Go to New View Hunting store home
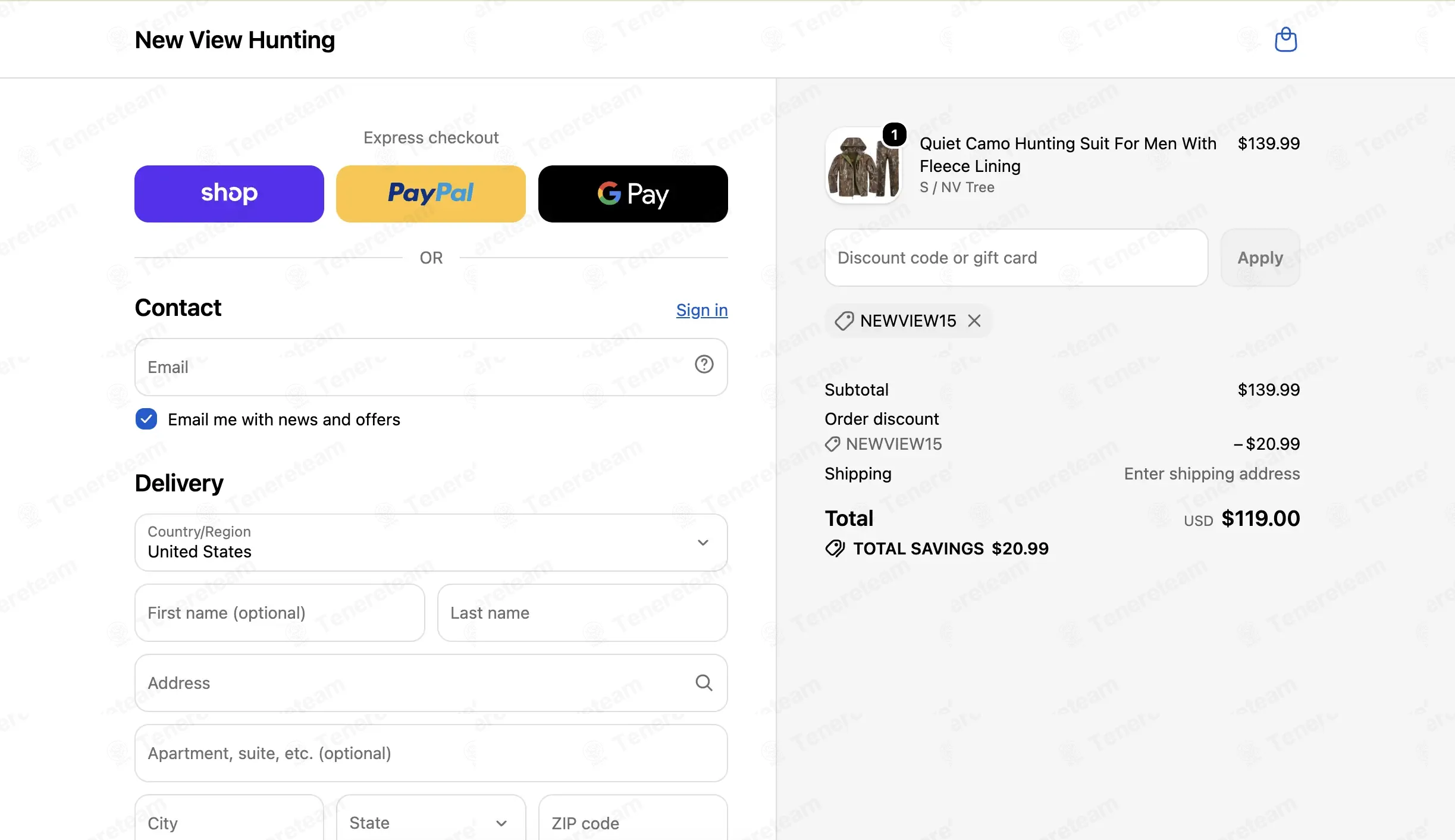The width and height of the screenshot is (1455, 840). tap(235, 40)
